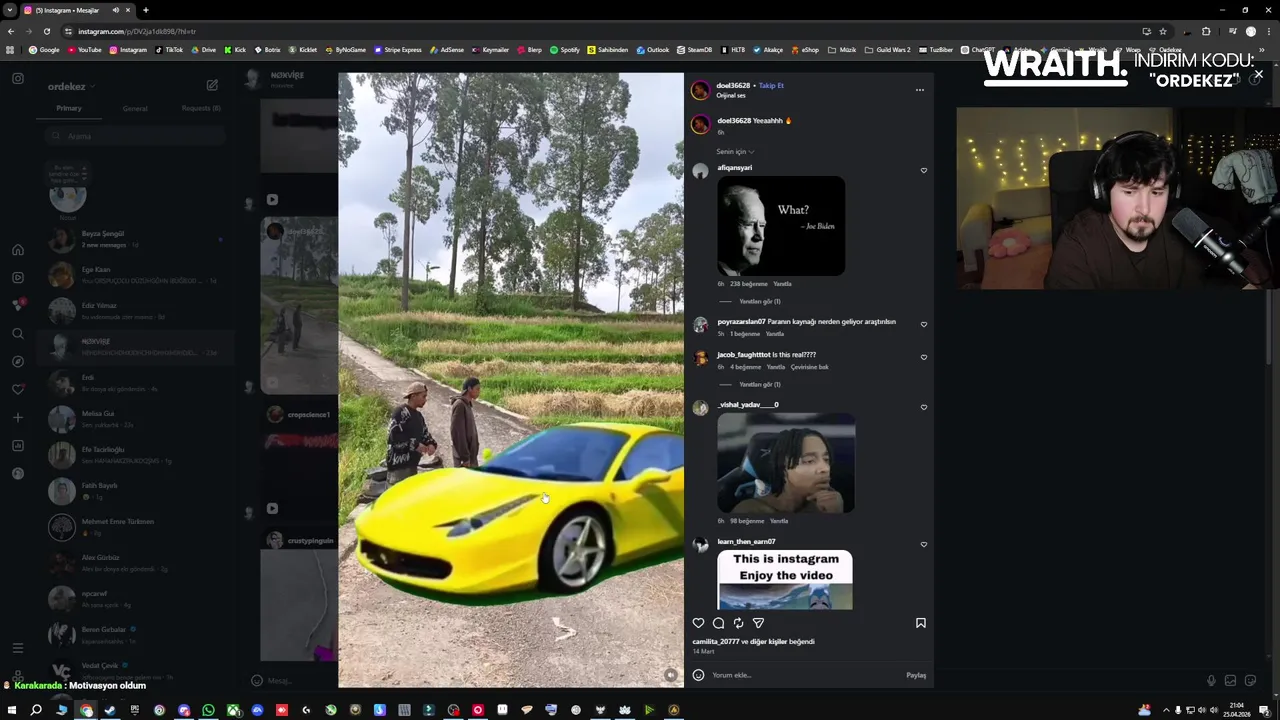Click 'Takip Et' to follow doel36628
1280x720 pixels.
coord(771,85)
